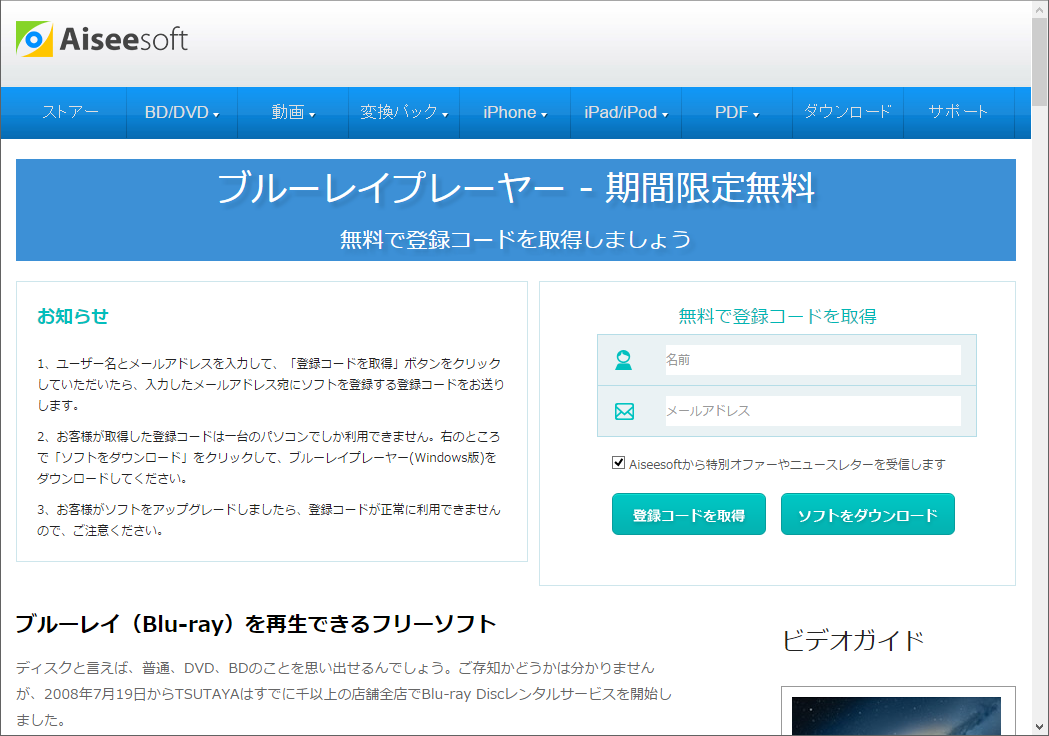Viewport: 1049px width, 736px height.
Task: Open the ダウンロード navigation item
Action: (x=845, y=112)
